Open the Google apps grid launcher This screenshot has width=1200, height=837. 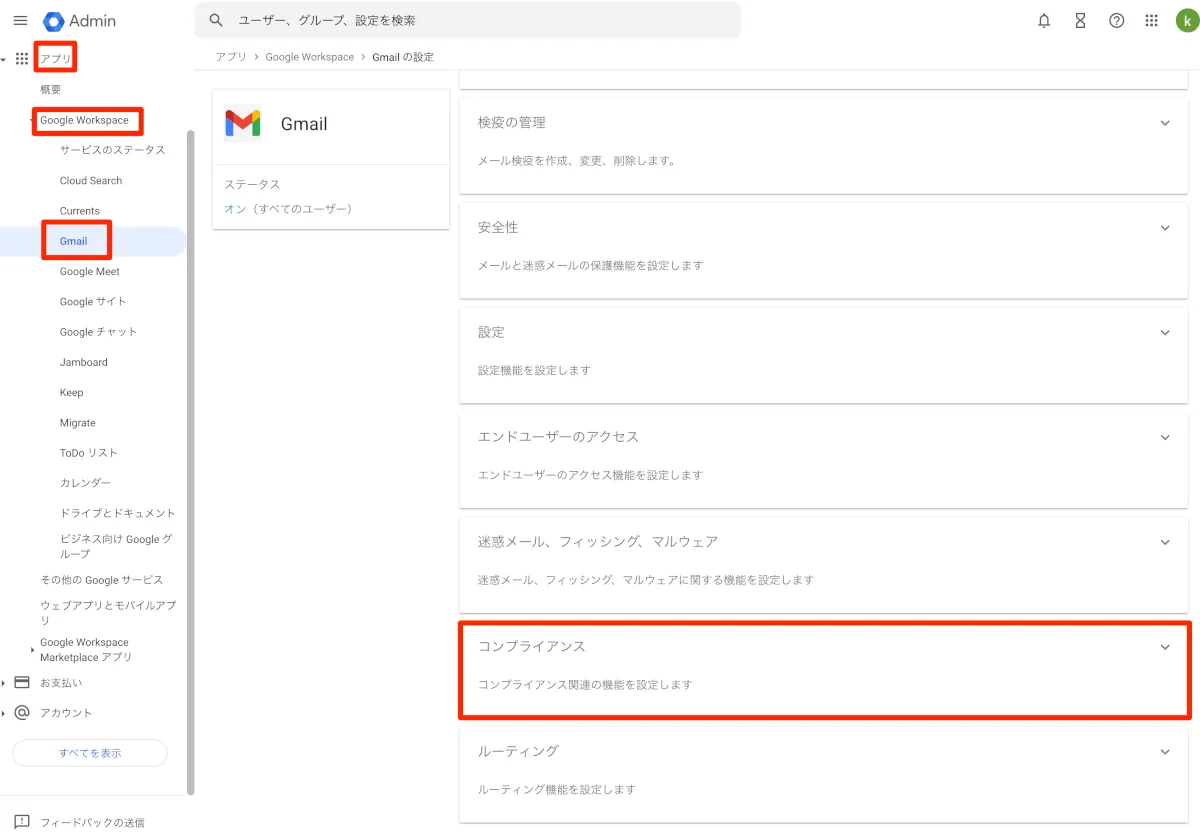1151,20
